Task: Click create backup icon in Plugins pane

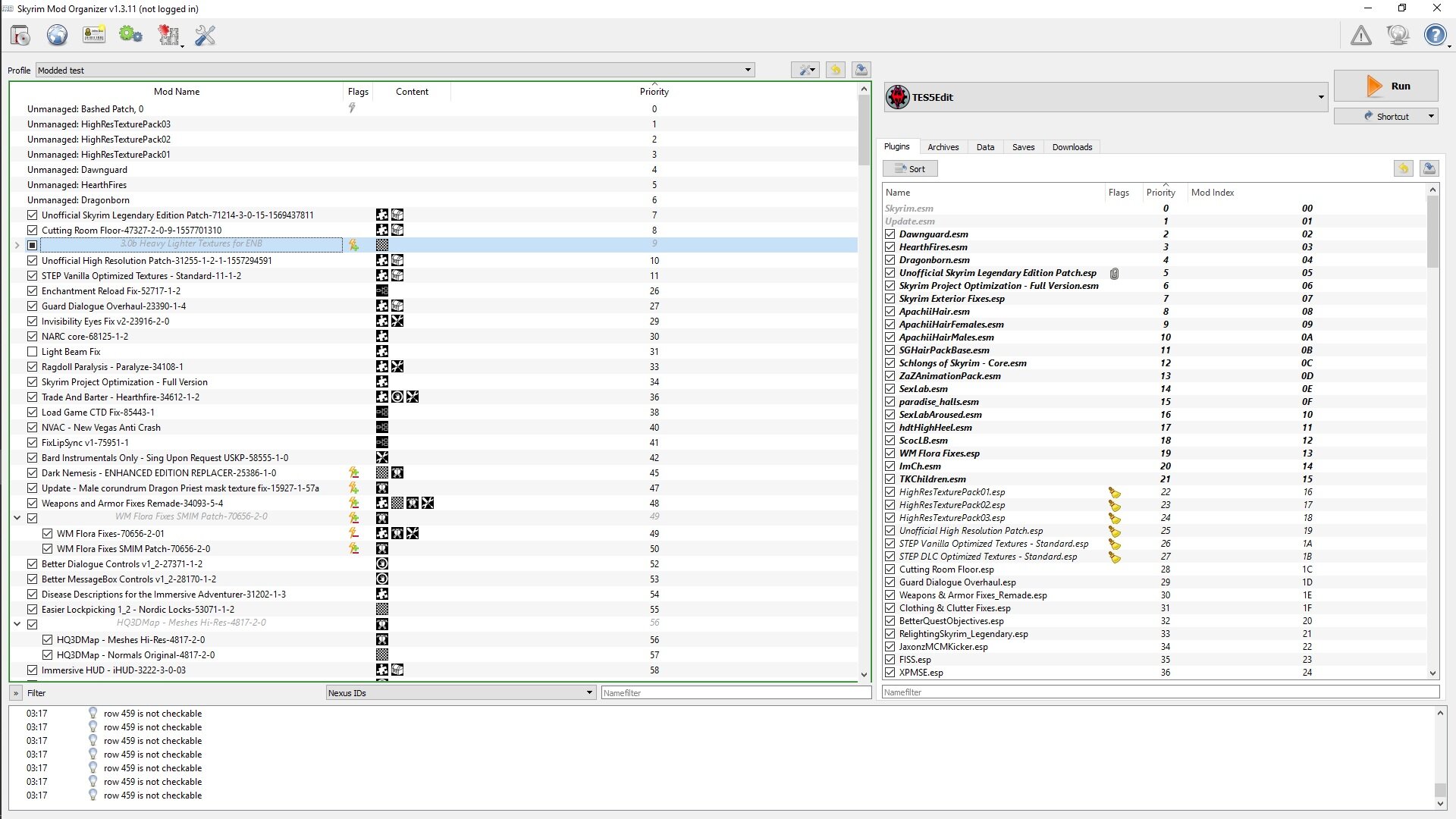Action: (x=1429, y=168)
